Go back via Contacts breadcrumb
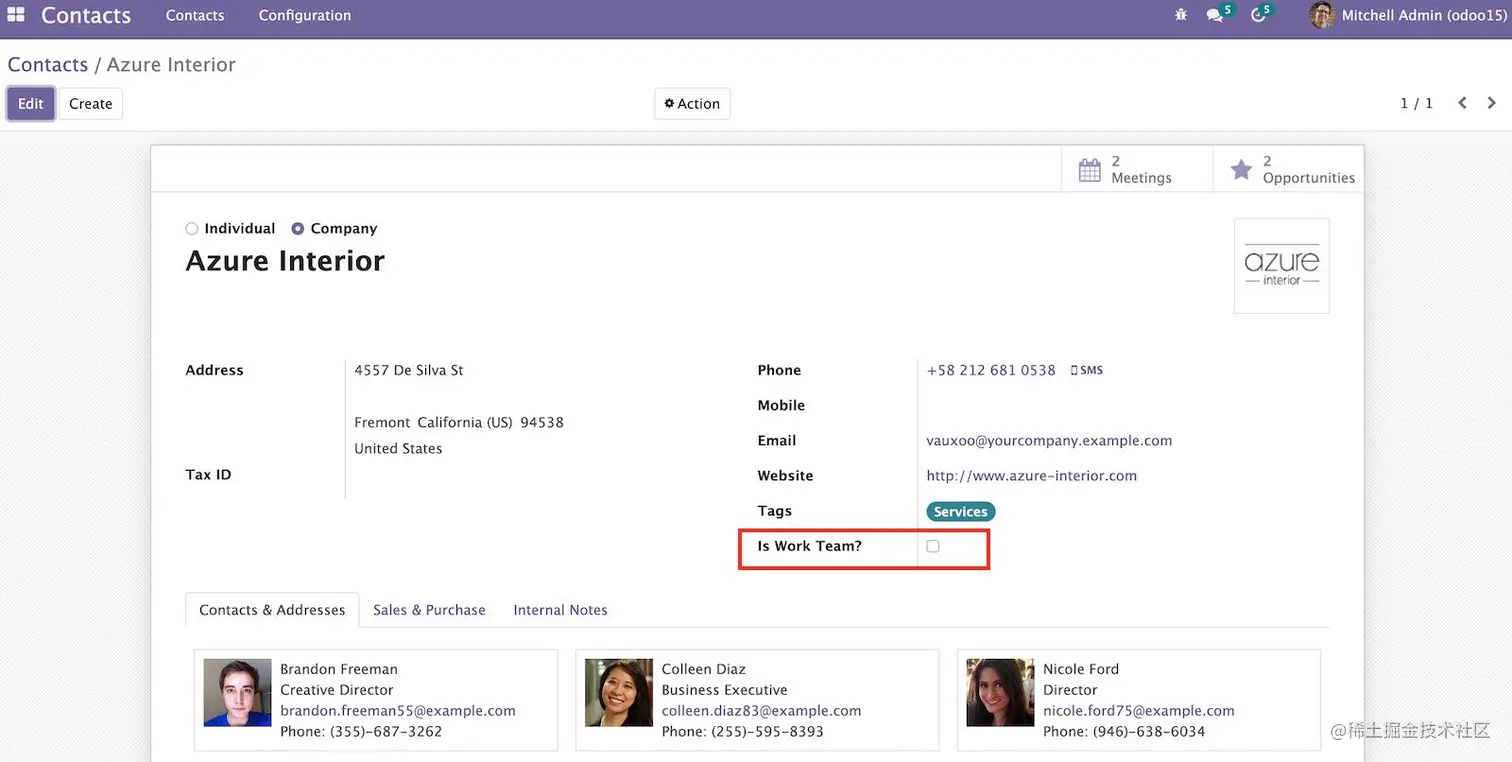The image size is (1512, 762). [x=48, y=65]
